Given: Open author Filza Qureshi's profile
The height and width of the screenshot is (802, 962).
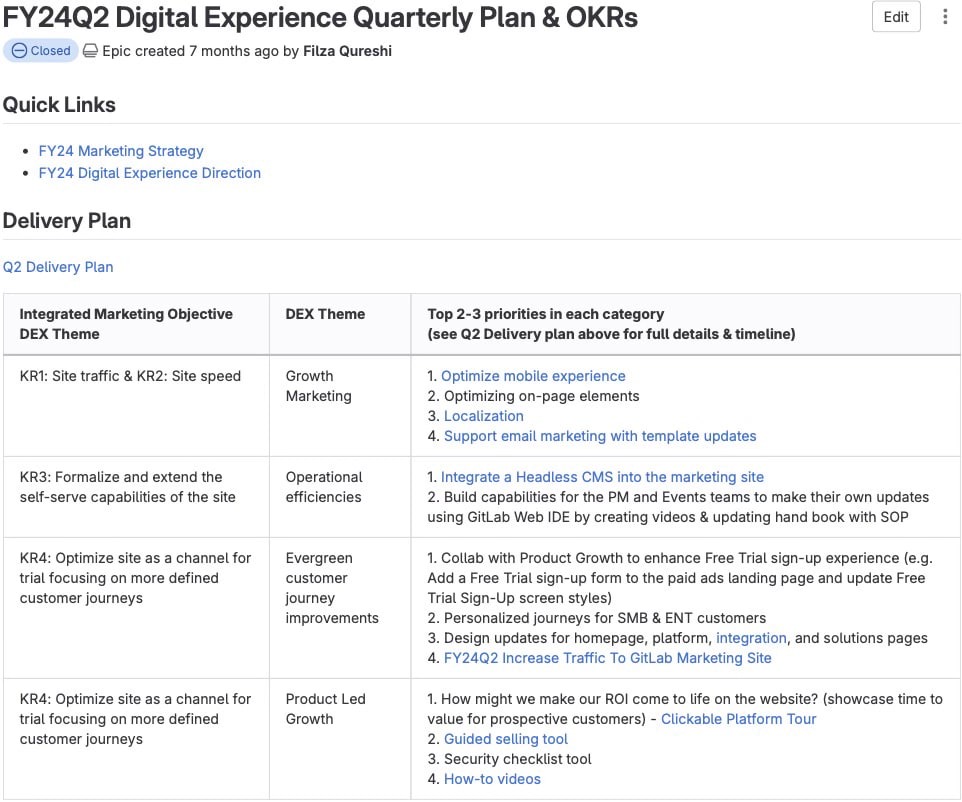Looking at the screenshot, I should pos(347,51).
